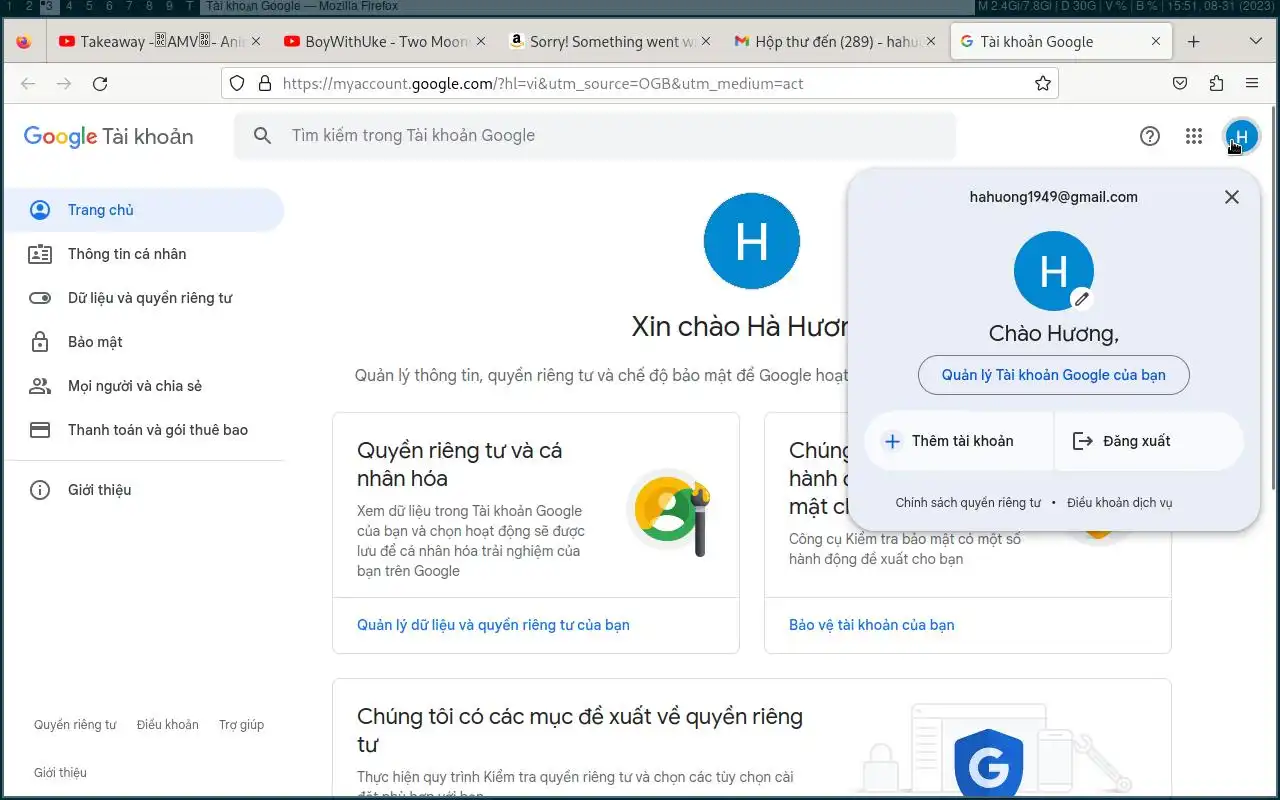Click footer Quyền riêng tư link

(75, 725)
